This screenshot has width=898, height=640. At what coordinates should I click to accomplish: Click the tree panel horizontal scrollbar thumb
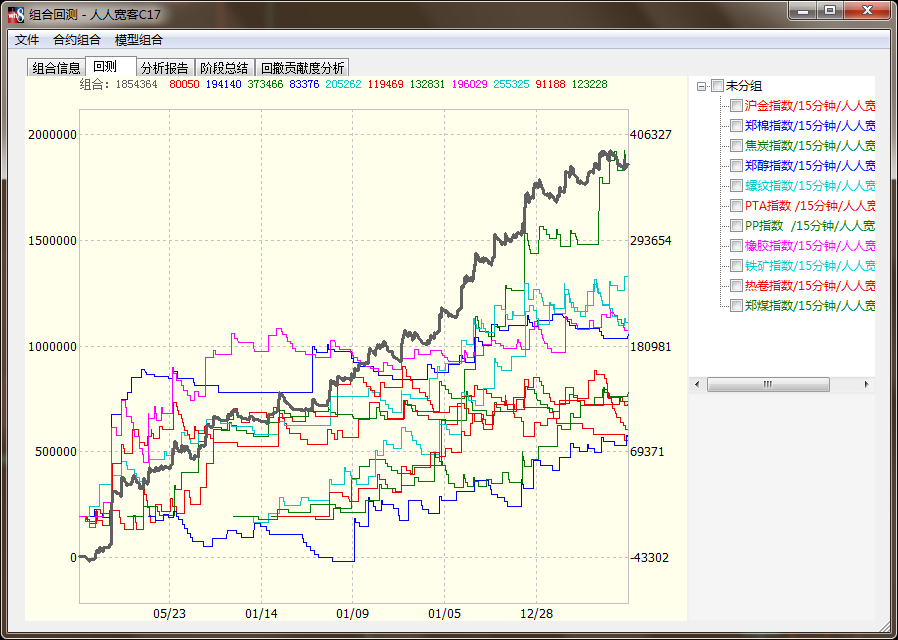768,384
